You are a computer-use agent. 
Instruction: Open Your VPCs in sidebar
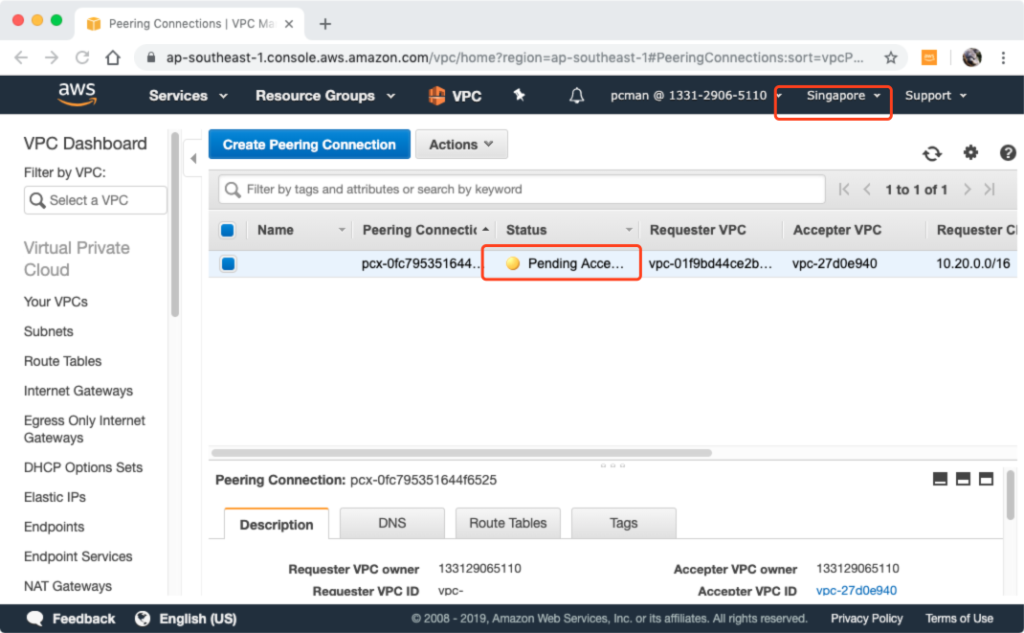click(x=56, y=302)
